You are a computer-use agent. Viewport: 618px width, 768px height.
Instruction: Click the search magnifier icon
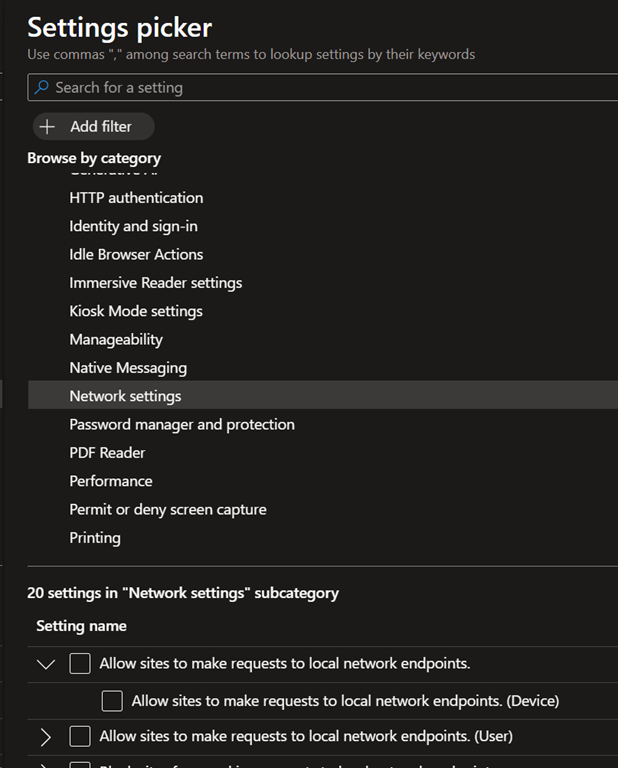42,88
